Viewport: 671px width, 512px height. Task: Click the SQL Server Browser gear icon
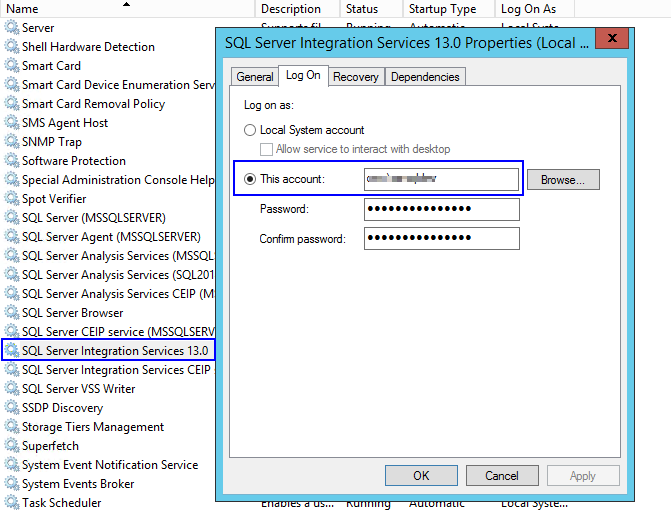(12, 313)
